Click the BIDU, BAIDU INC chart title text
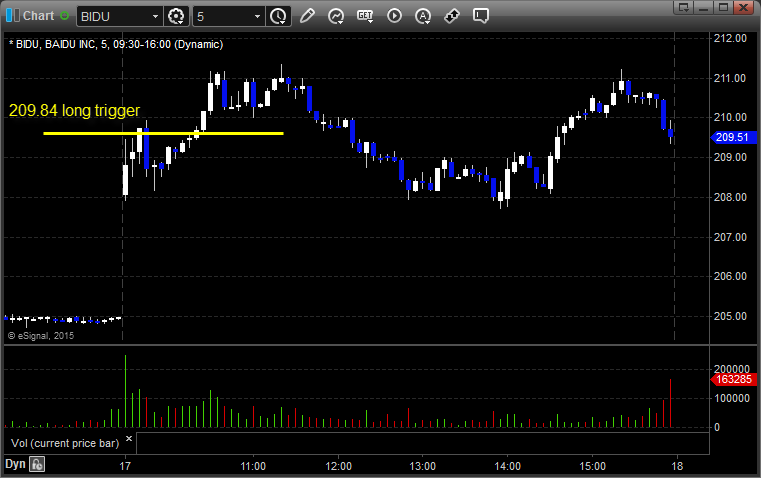This screenshot has height=478, width=761. click(116, 44)
